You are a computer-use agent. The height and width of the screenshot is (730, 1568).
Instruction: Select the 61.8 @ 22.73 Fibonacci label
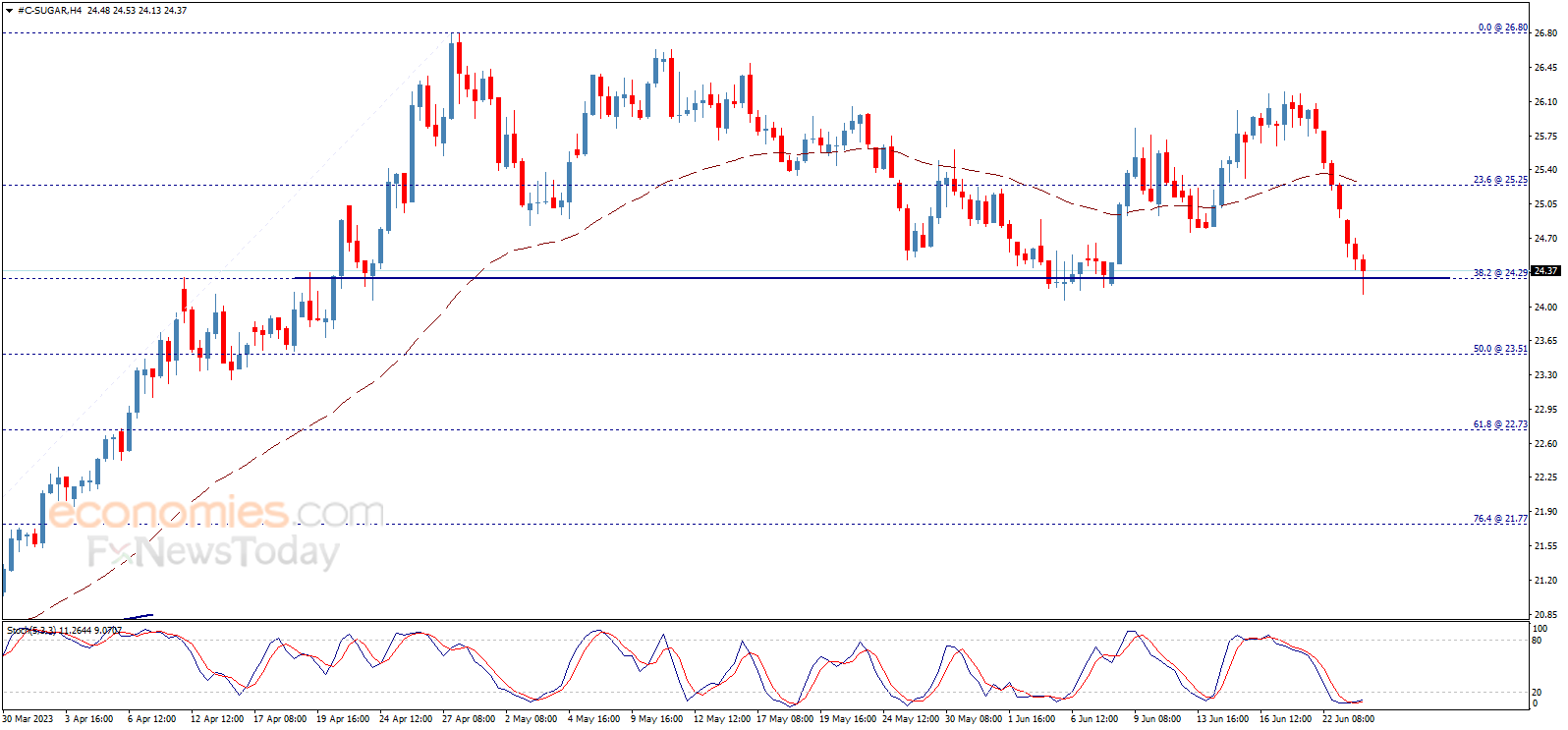(x=1500, y=424)
